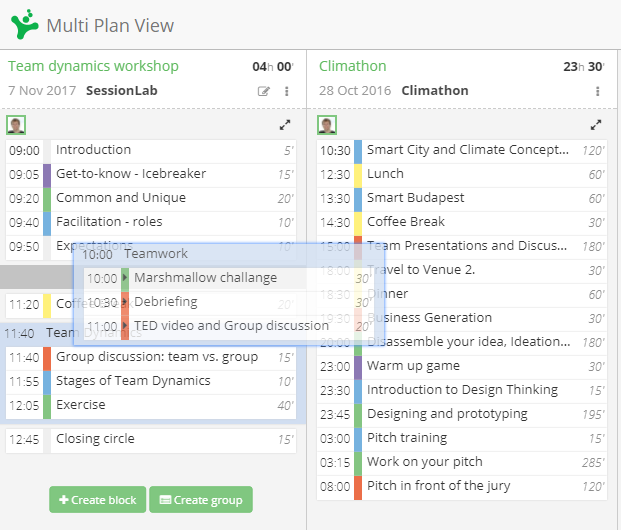Expand the Marshmallow challange block arrow
This screenshot has width=621, height=530.
point(125,277)
